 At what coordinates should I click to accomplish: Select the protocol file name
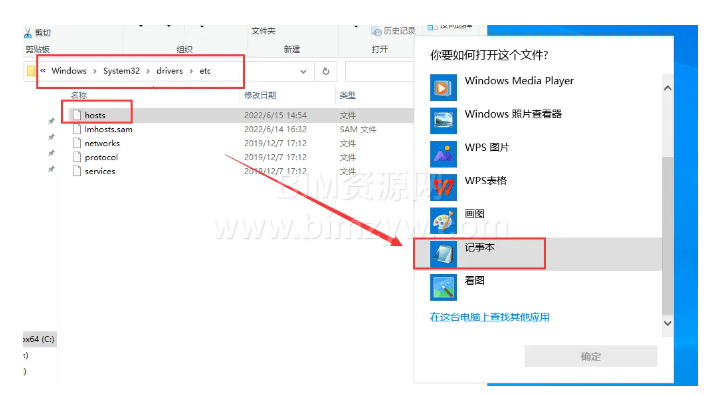pos(101,157)
